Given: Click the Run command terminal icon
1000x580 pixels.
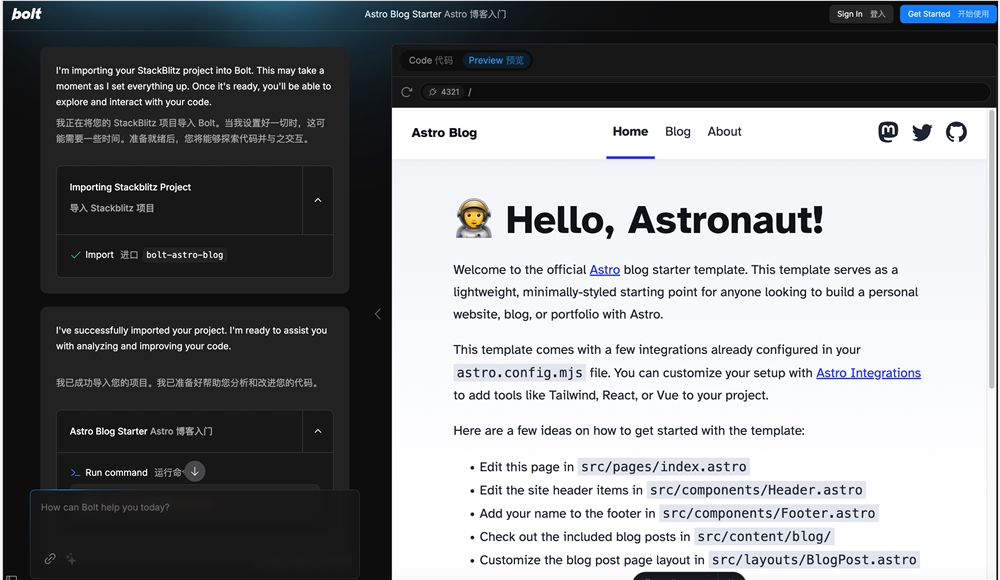Looking at the screenshot, I should (75, 473).
